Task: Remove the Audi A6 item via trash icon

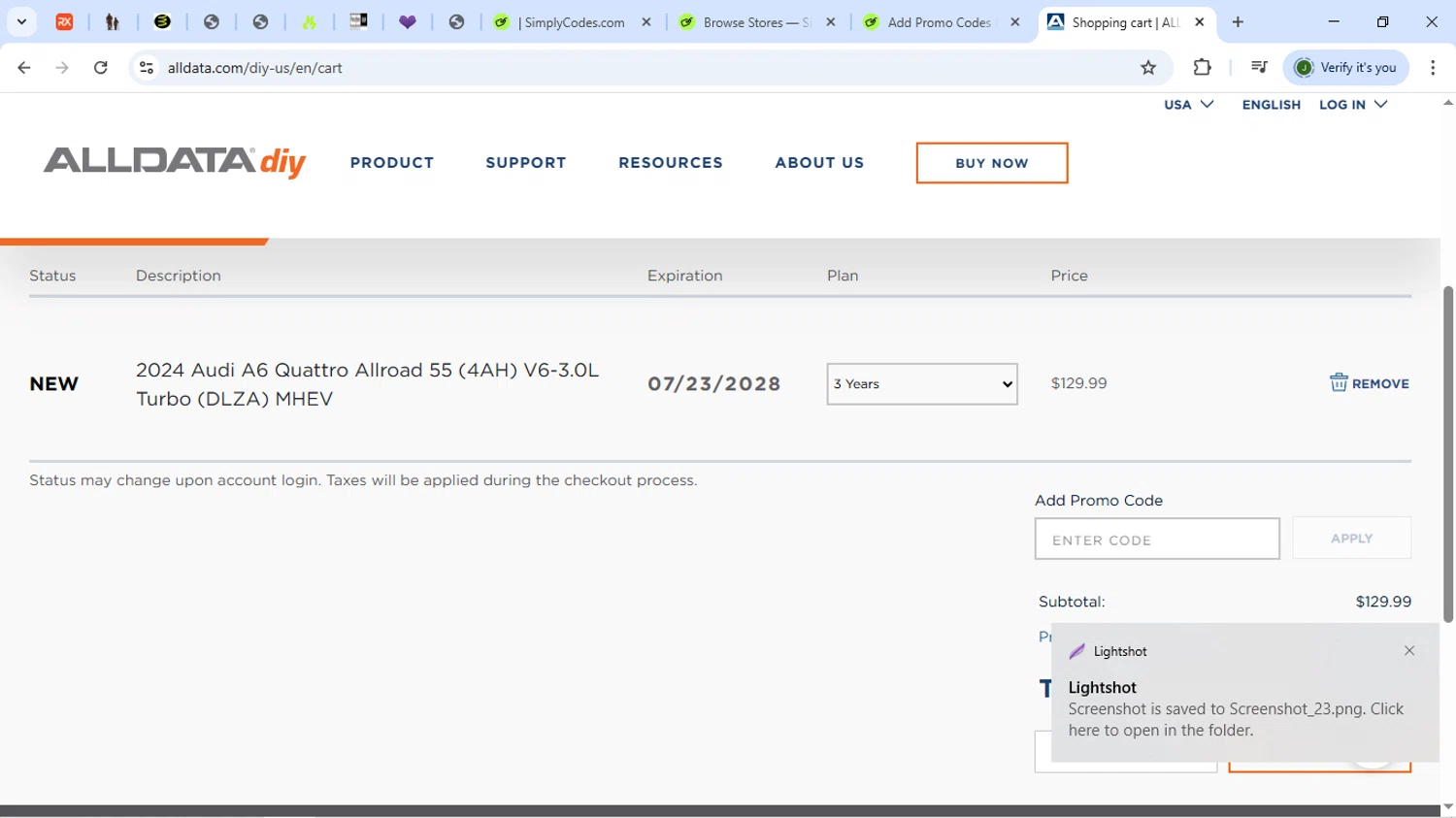Action: tap(1369, 383)
